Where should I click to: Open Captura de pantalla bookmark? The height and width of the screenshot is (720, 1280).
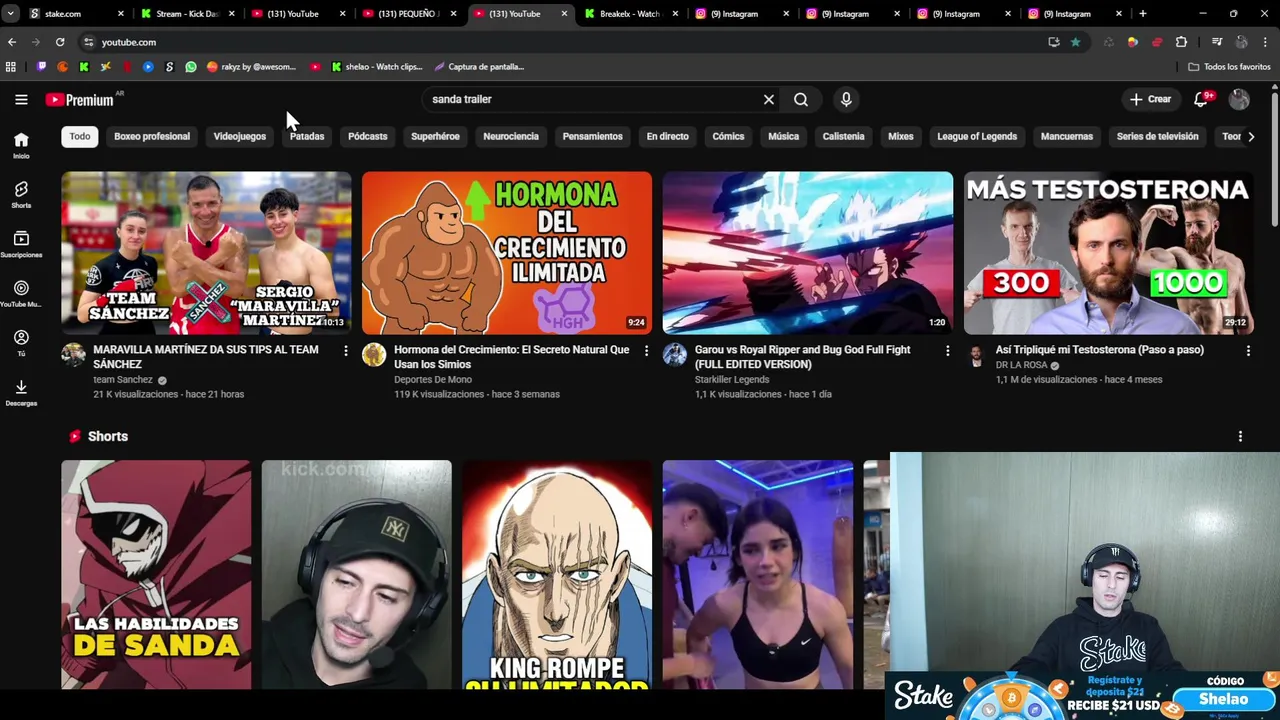point(479,67)
